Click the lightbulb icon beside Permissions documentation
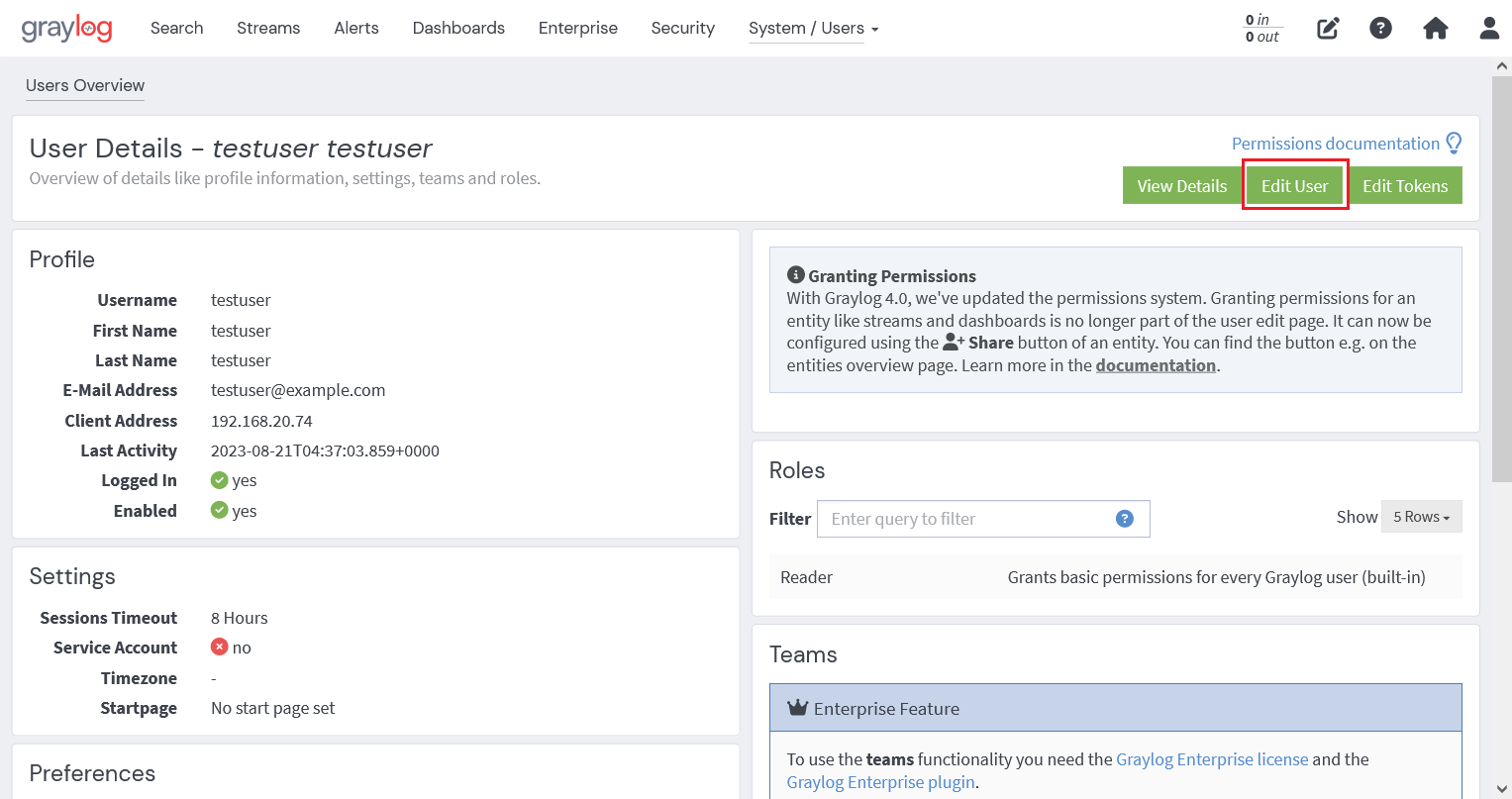Image resolution: width=1512 pixels, height=799 pixels. (x=1454, y=144)
